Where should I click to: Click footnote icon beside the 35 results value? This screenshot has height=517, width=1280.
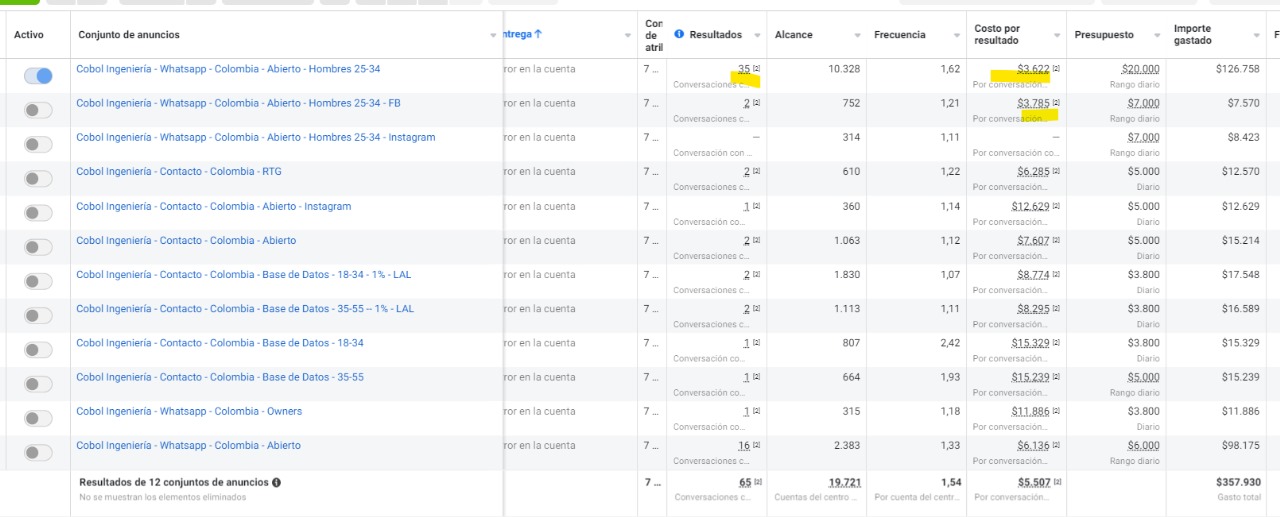756,69
